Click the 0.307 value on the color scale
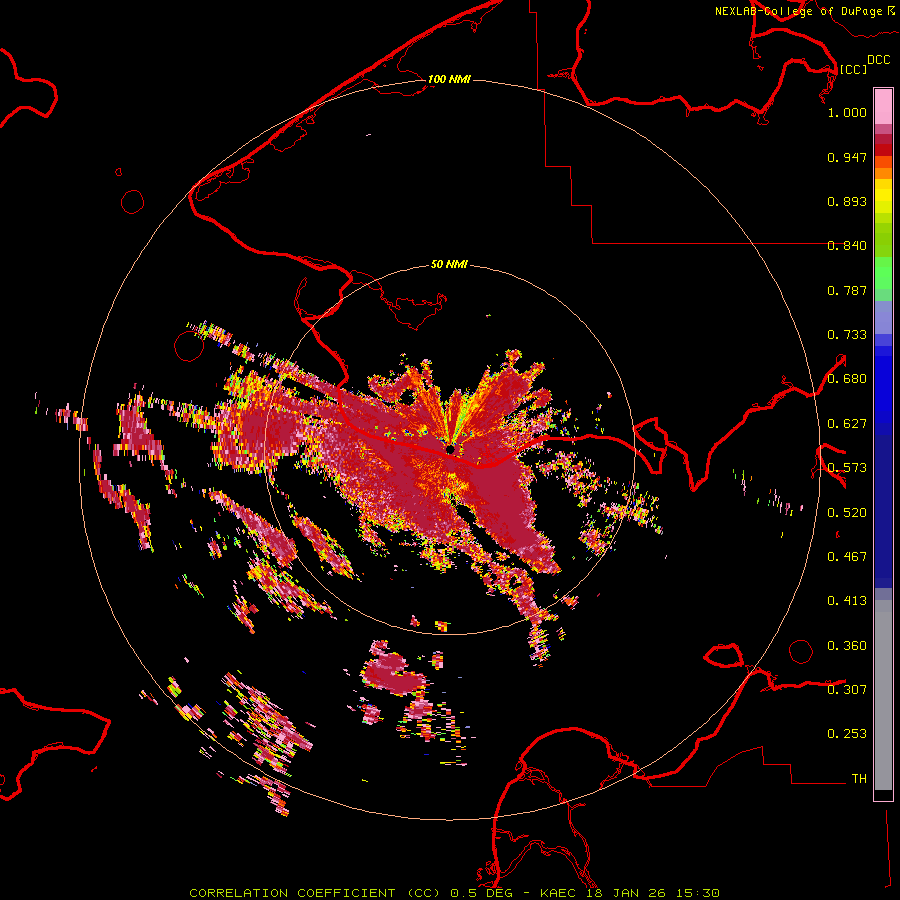Image resolution: width=900 pixels, height=900 pixels. click(x=847, y=689)
